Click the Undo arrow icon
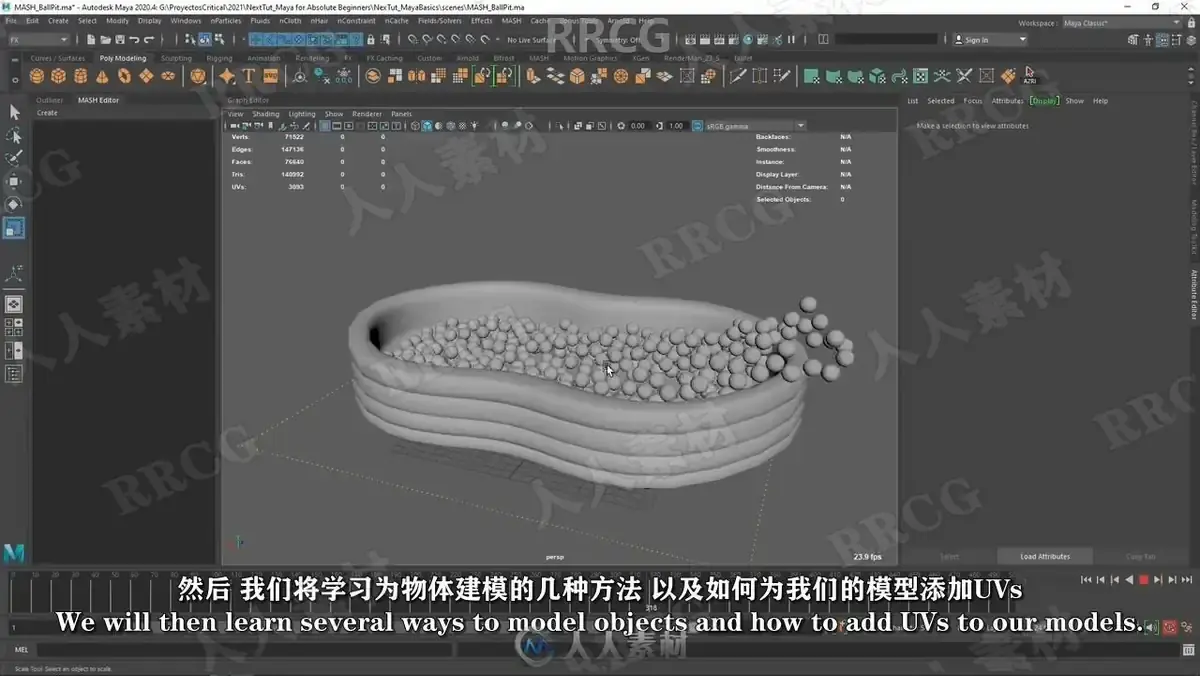 pyautogui.click(x=134, y=40)
